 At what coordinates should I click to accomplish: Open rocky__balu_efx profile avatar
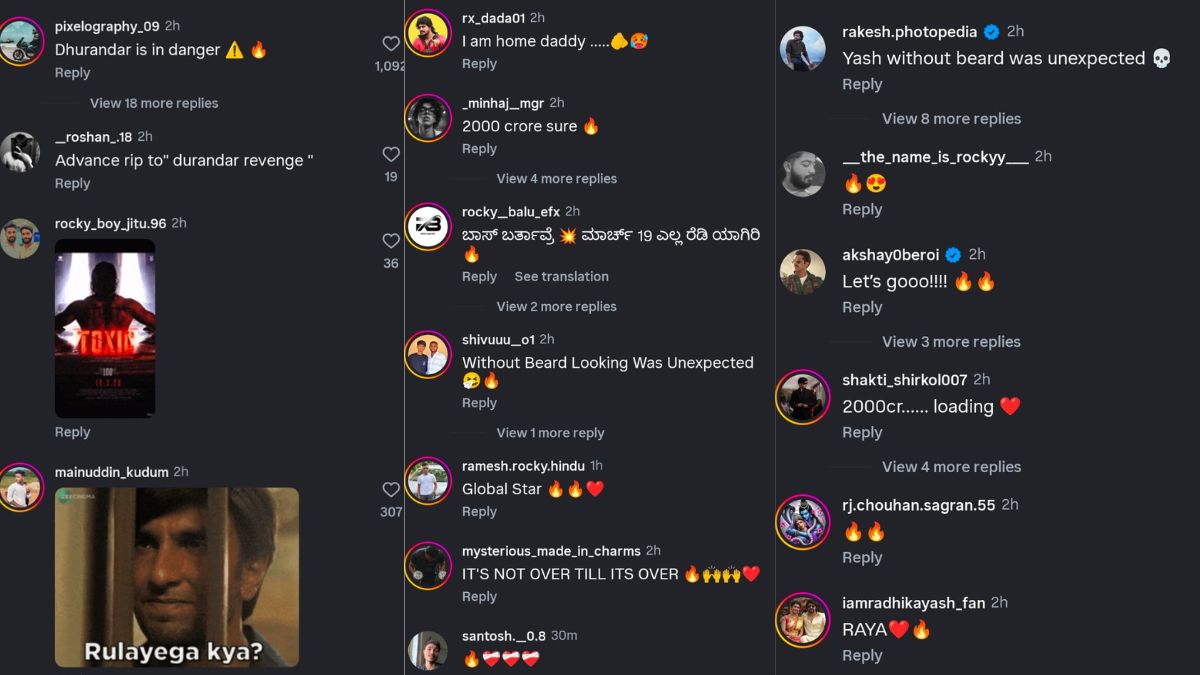(x=428, y=227)
